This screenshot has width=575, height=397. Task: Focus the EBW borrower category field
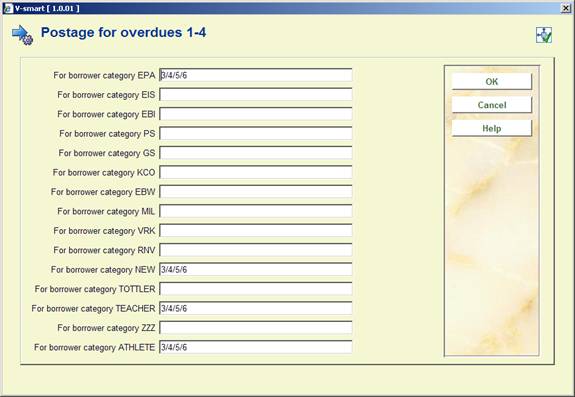256,192
